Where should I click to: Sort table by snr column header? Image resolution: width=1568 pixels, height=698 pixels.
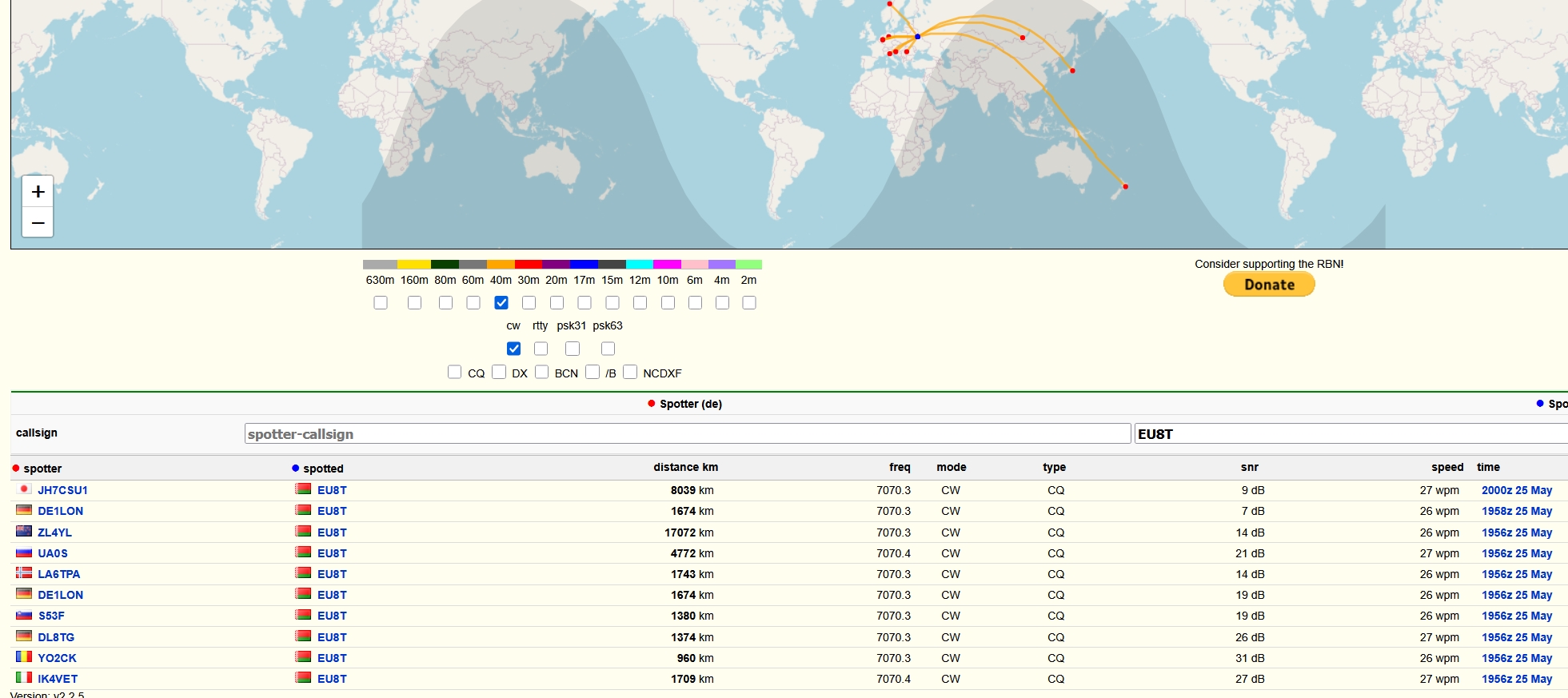coord(1249,468)
